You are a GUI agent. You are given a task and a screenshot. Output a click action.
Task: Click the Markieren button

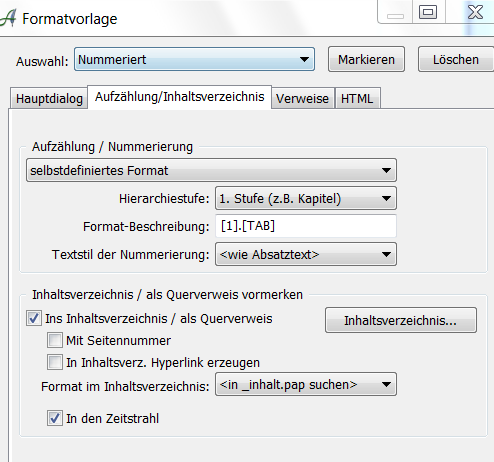(366, 59)
